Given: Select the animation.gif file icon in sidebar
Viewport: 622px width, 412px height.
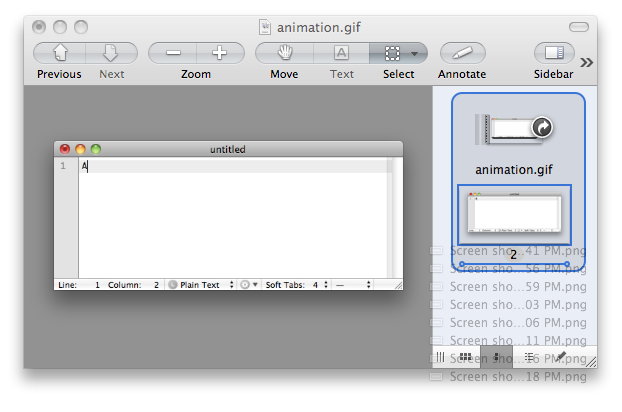Looking at the screenshot, I should click(x=514, y=129).
